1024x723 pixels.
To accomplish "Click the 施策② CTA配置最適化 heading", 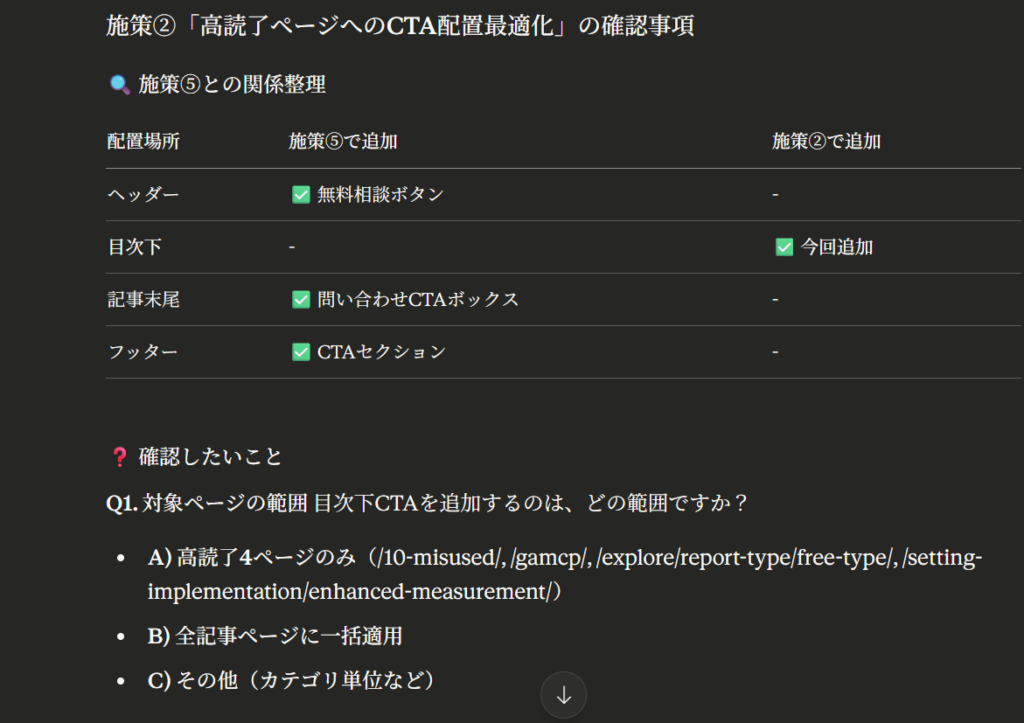I will click(400, 26).
